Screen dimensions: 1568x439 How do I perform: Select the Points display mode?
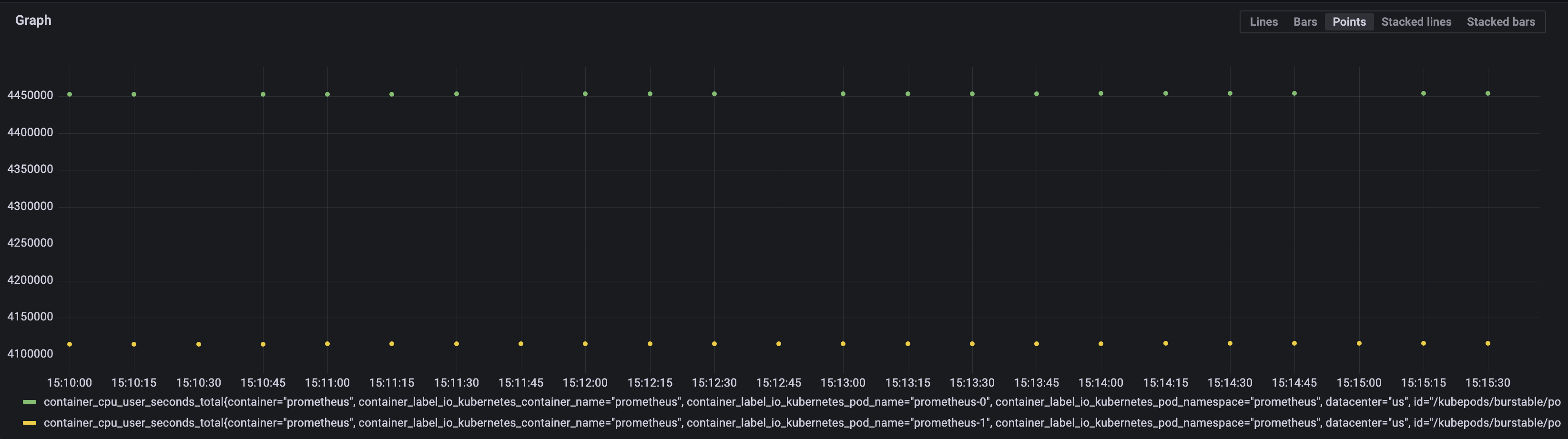1349,21
